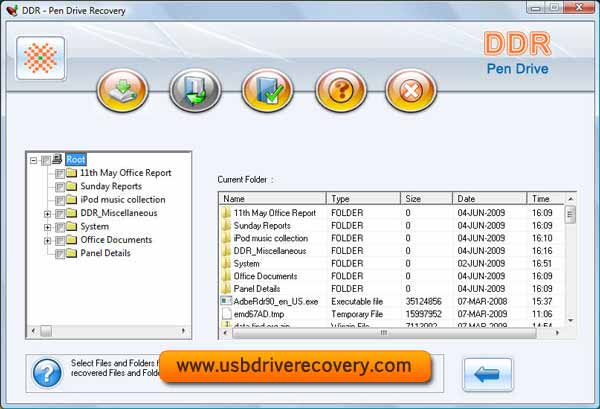Select 11th May Office Report tree label
The width and height of the screenshot is (600, 409).
click(x=126, y=173)
